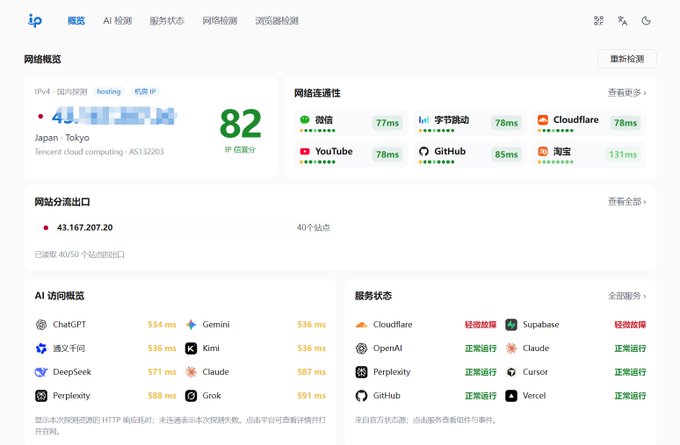The image size is (680, 445).
Task: Click the Claude icon in AI overview
Action: click(x=191, y=372)
